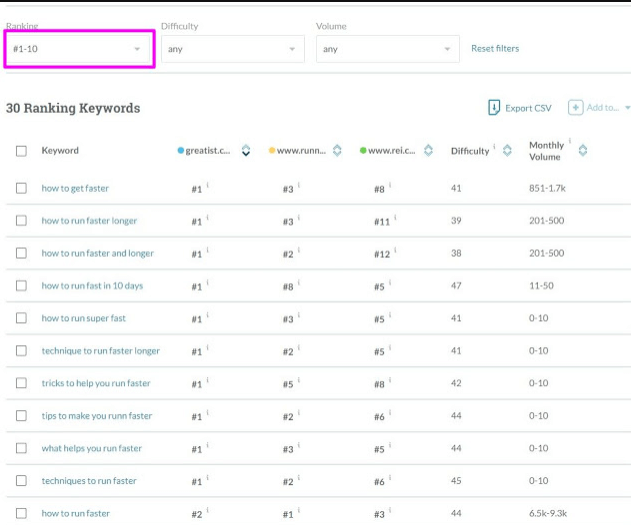Open the Difficulty filter dropdown
The height and width of the screenshot is (525, 631).
click(232, 49)
